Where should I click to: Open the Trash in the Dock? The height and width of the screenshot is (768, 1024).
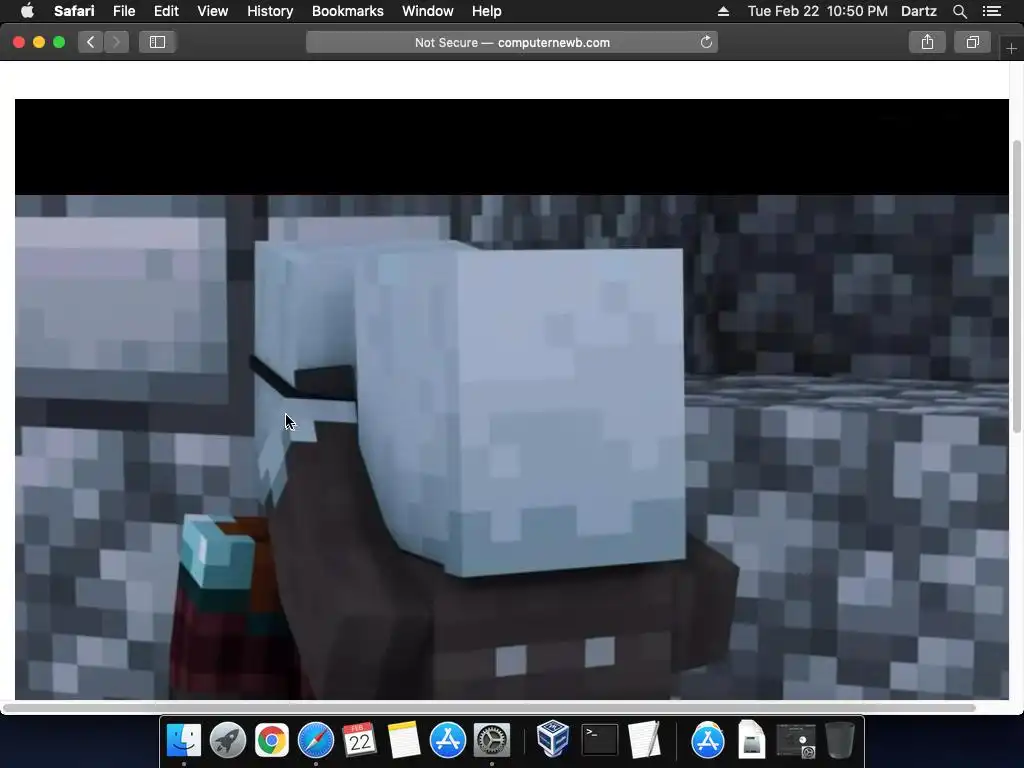coord(840,740)
